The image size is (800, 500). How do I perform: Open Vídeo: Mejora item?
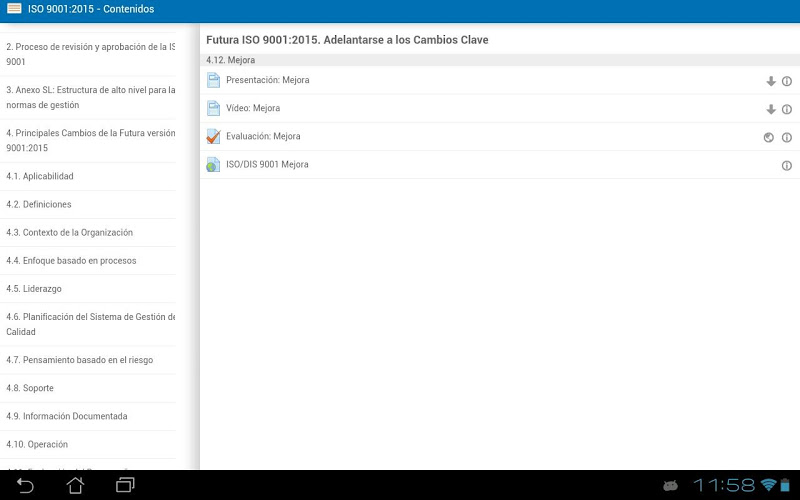tap(499, 108)
